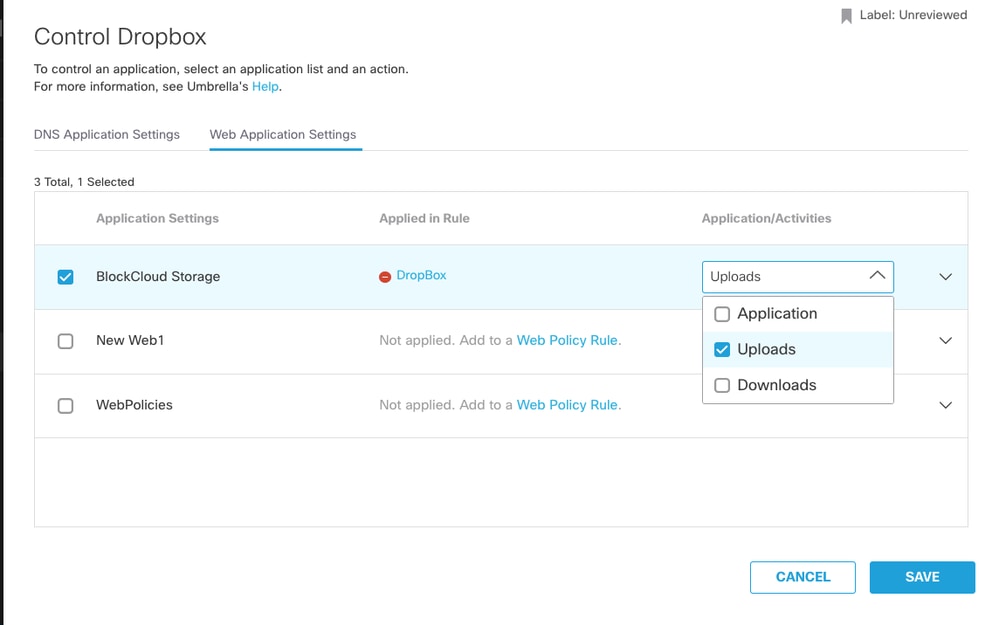Switch to DNS Application Settings tab
Image resolution: width=999 pixels, height=625 pixels.
coord(107,134)
